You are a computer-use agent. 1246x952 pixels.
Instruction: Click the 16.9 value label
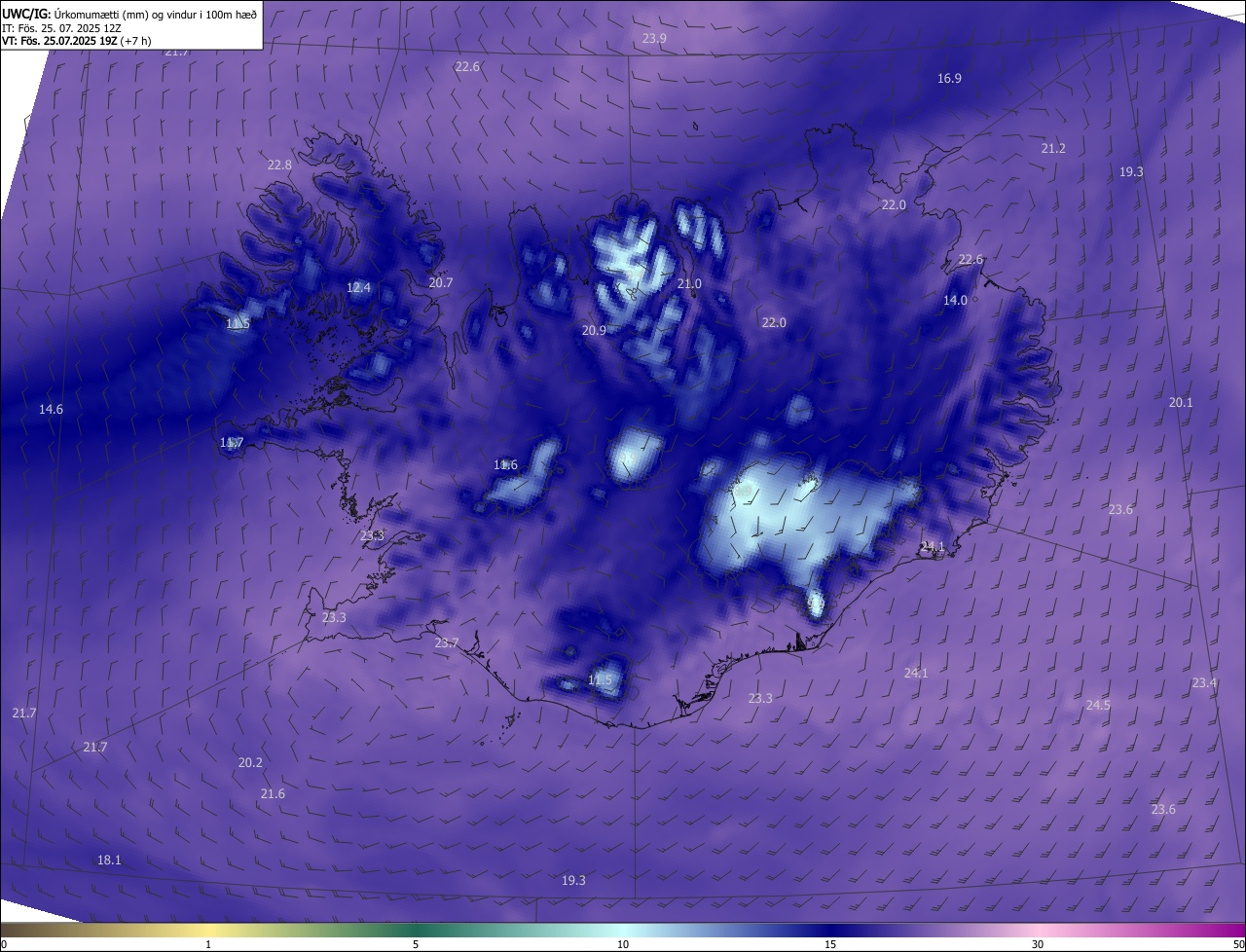coord(949,78)
